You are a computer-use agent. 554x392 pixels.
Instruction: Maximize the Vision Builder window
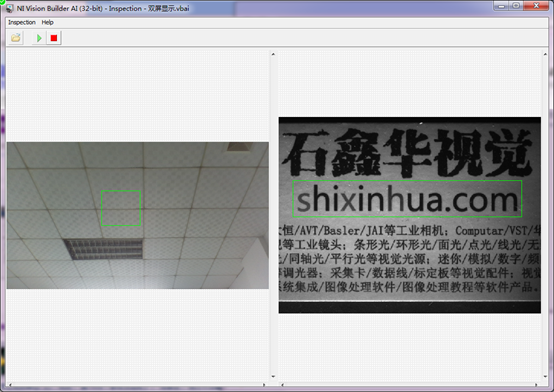pyautogui.click(x=516, y=6)
